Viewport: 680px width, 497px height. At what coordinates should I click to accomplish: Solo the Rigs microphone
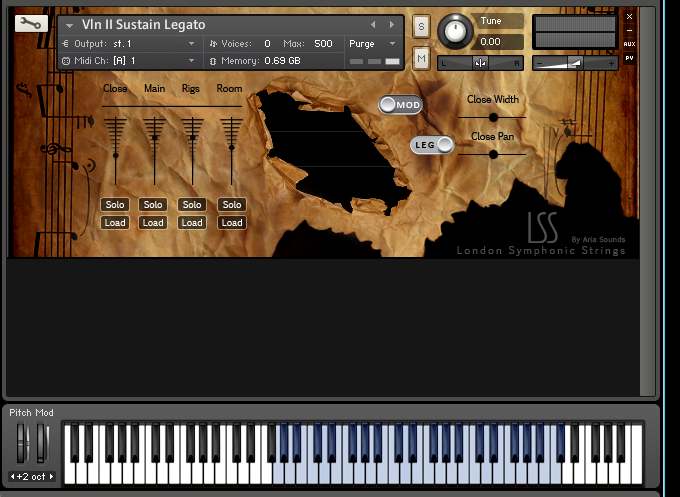192,205
